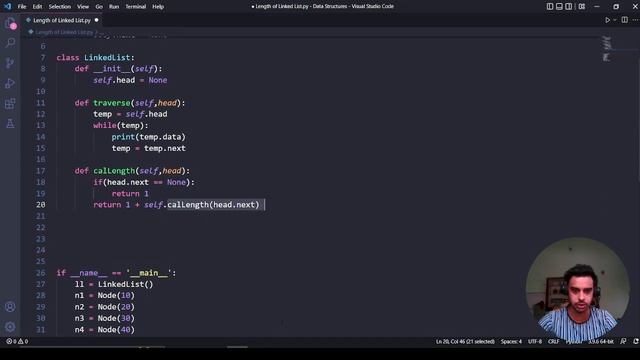
Task: Open the File menu
Action: coord(22,7)
